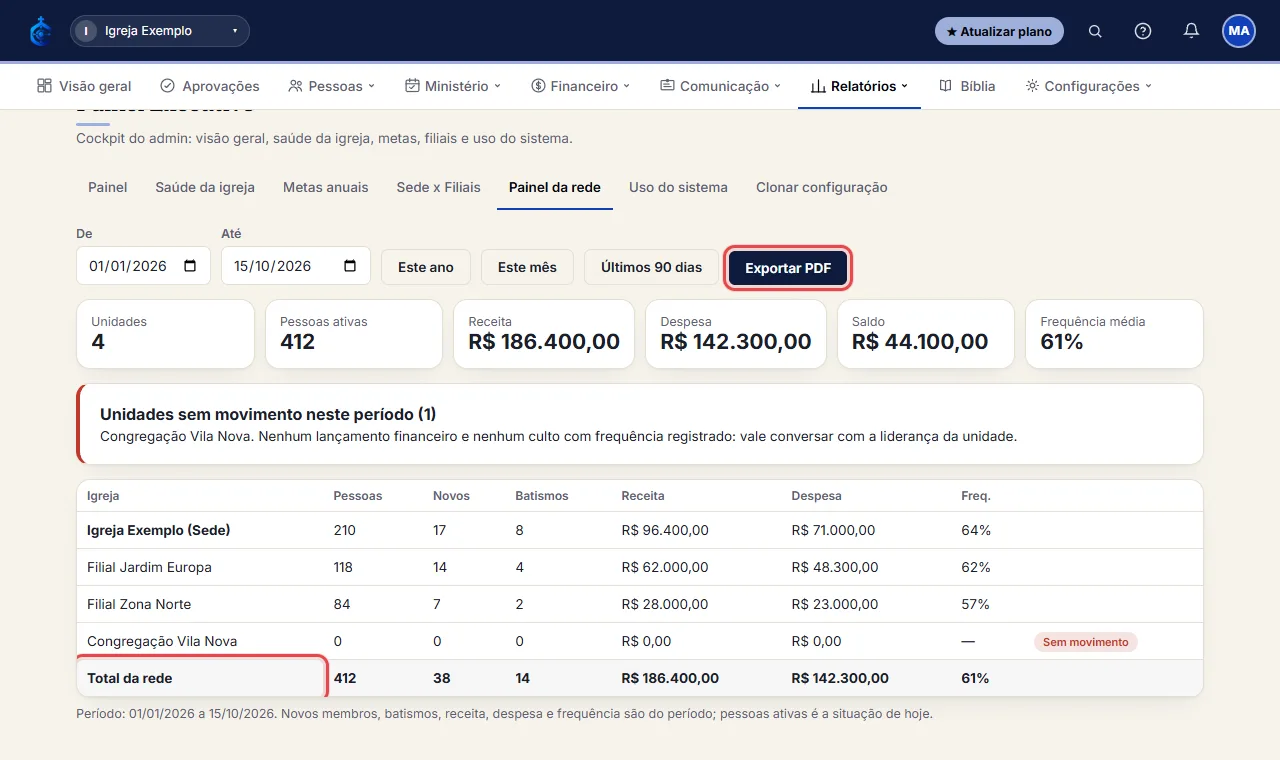
Task: Open the search magnifier icon
Action: 1095,31
